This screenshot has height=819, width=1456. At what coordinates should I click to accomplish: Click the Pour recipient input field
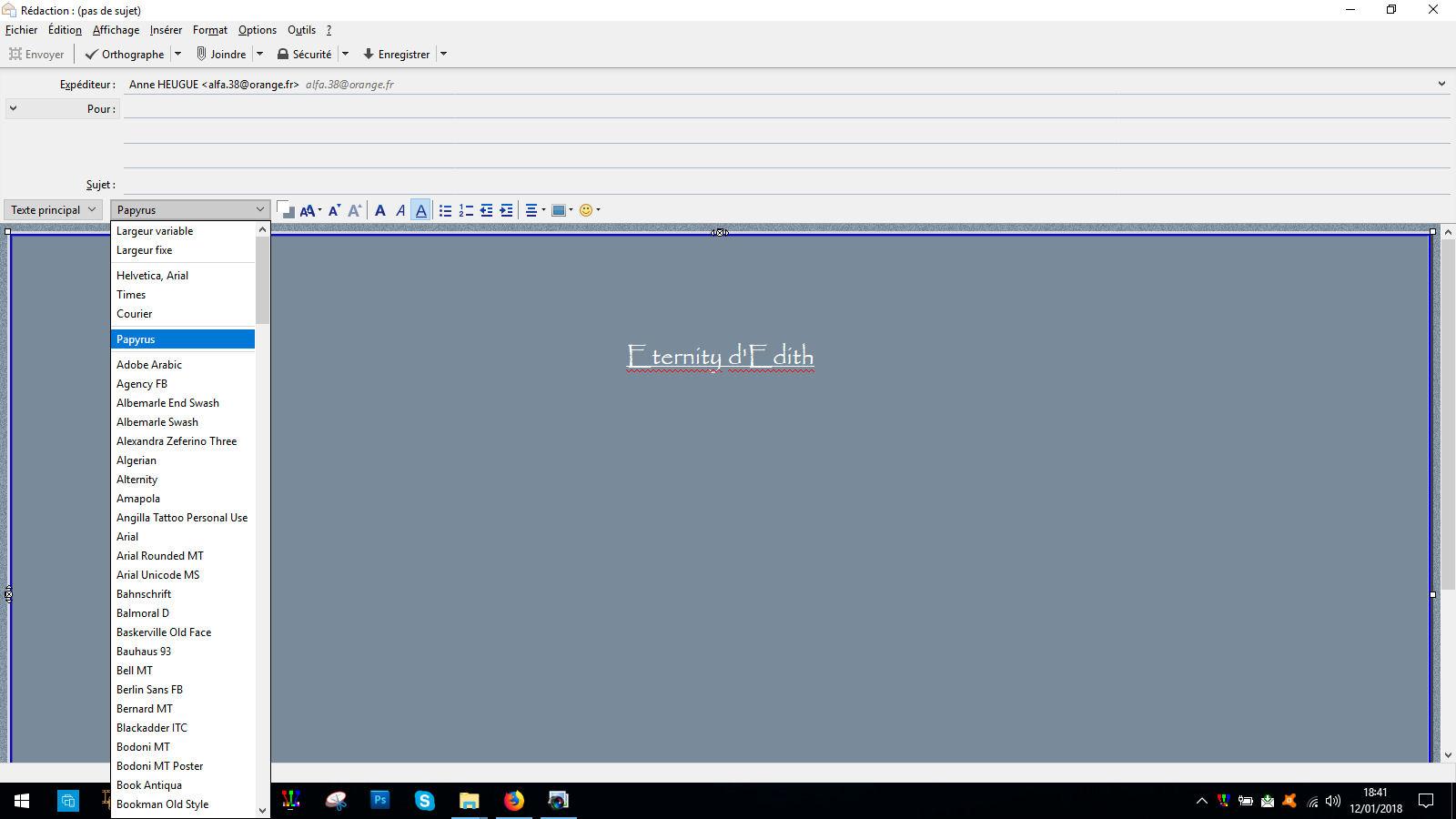786,108
